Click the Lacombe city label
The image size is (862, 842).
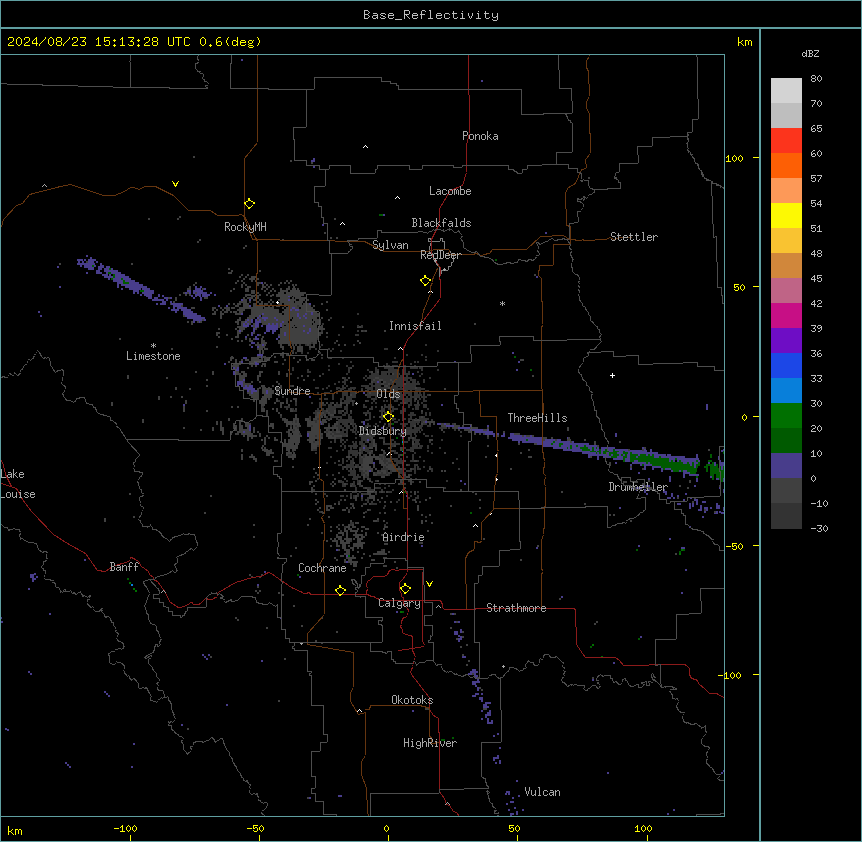450,191
